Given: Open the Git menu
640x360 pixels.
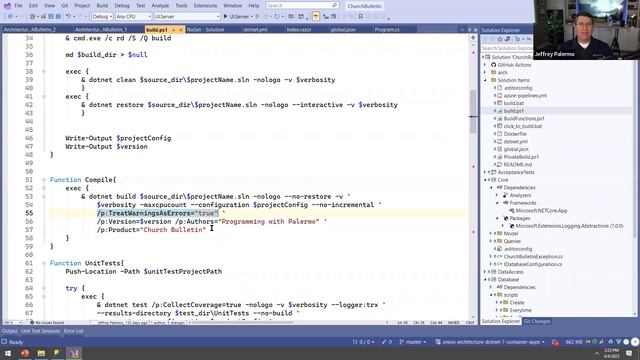Looking at the screenshot, I should [x=64, y=6].
